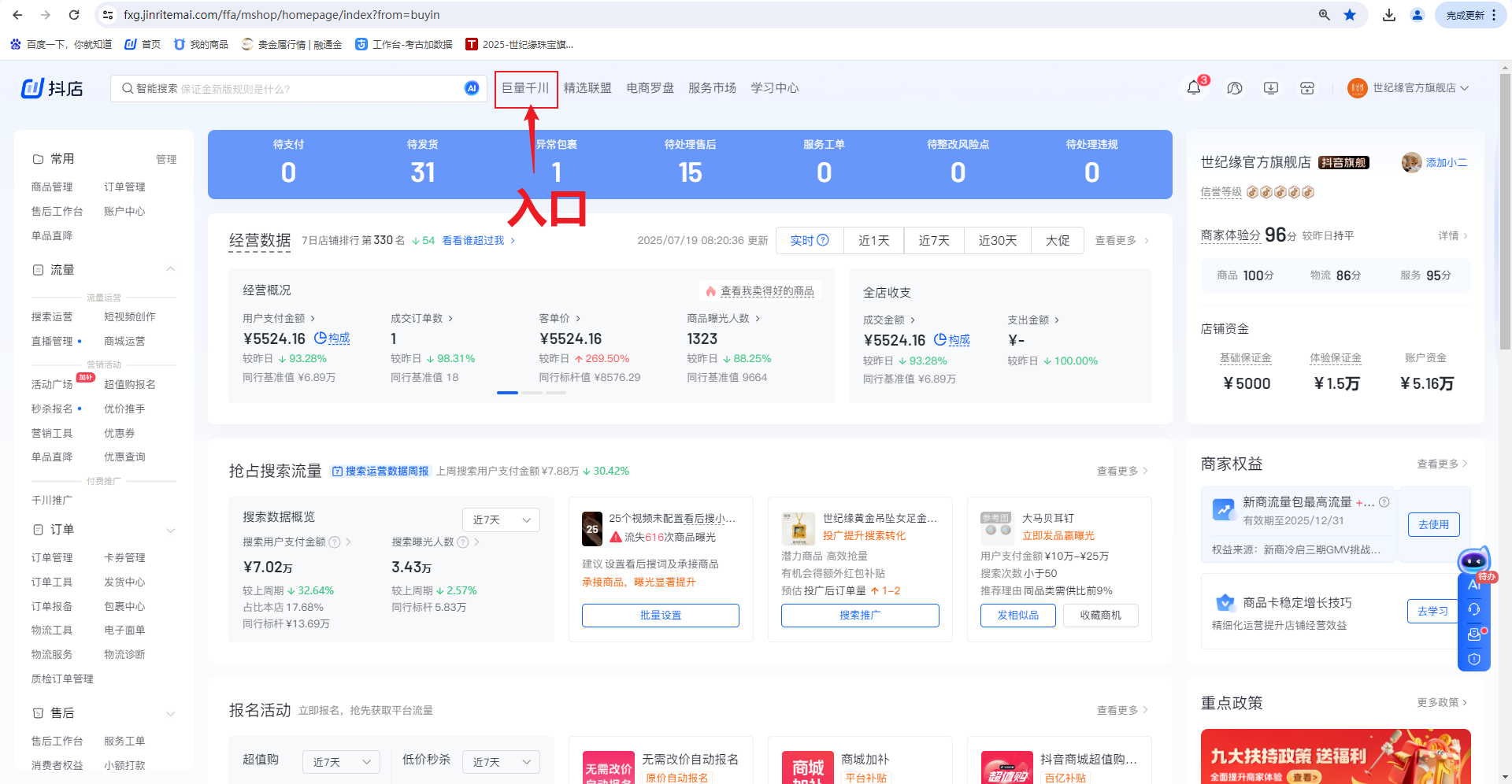Viewport: 1512px width, 784px height.
Task: Click the AI smart search icon
Action: (472, 88)
